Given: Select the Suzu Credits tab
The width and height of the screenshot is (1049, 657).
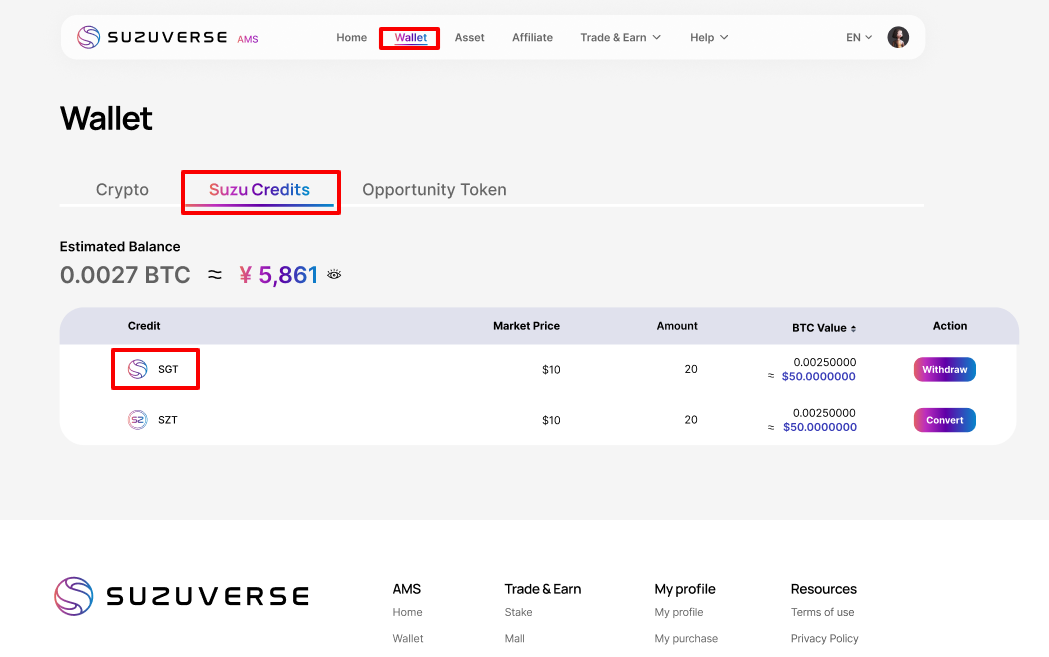Looking at the screenshot, I should pos(259,190).
